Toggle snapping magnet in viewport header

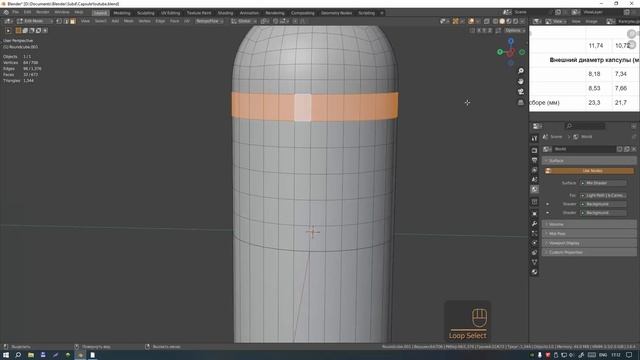tap(276, 21)
